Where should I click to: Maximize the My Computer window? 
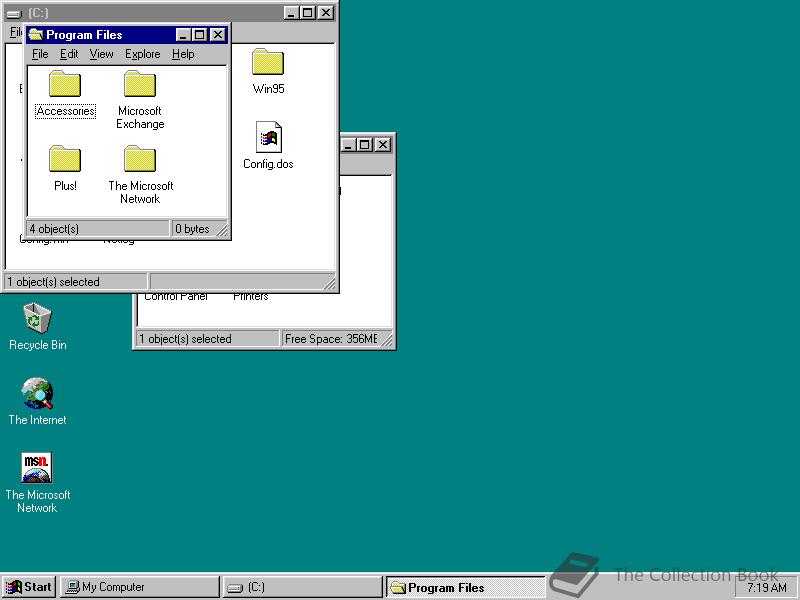coord(364,144)
